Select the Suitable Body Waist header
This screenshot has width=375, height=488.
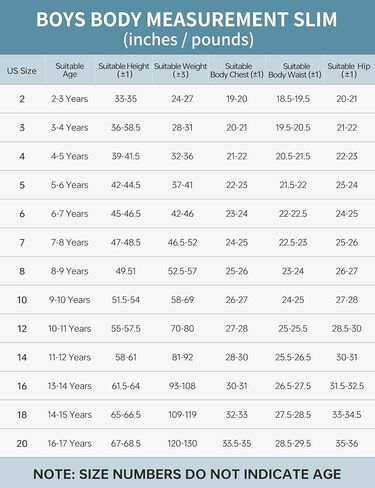point(295,70)
